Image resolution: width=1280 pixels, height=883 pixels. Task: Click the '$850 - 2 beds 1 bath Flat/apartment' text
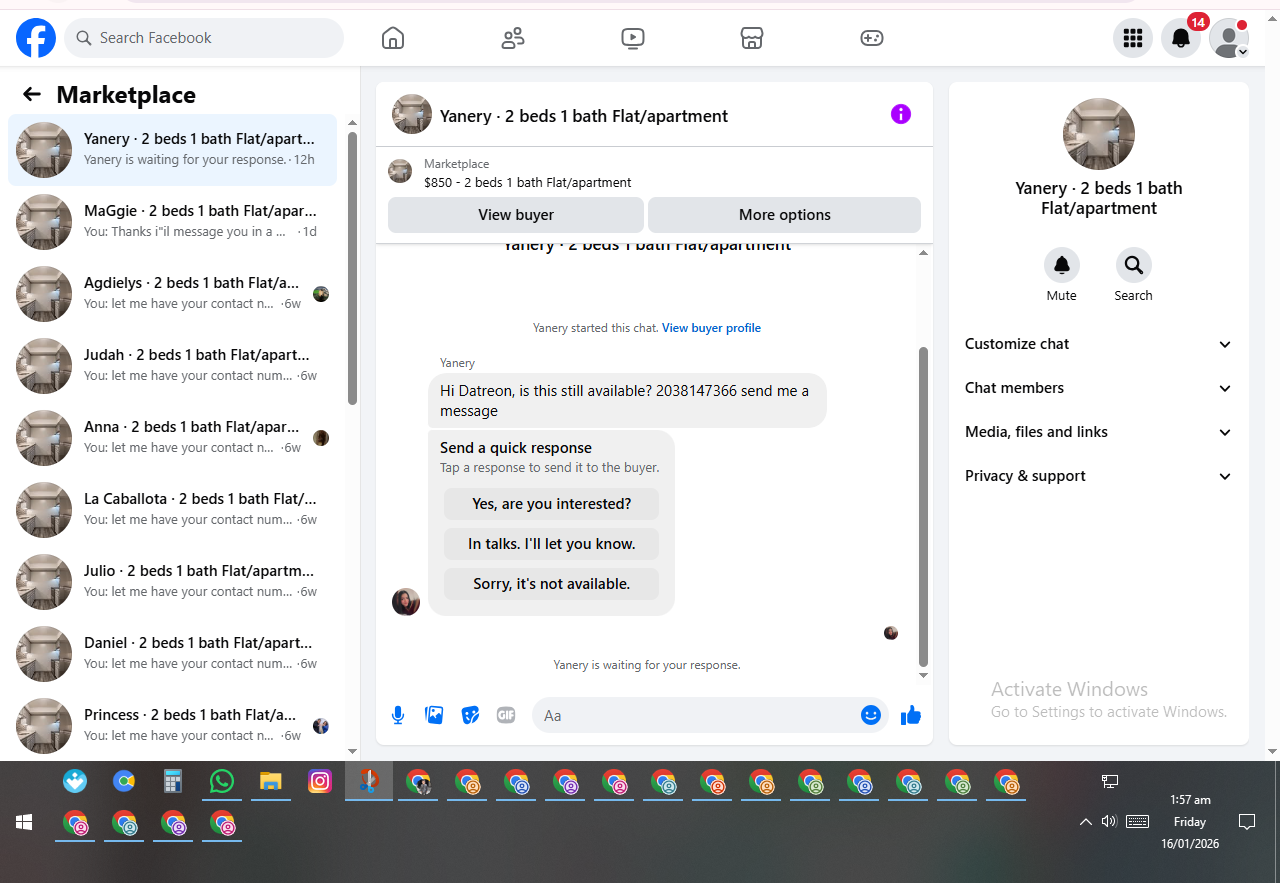pos(528,182)
